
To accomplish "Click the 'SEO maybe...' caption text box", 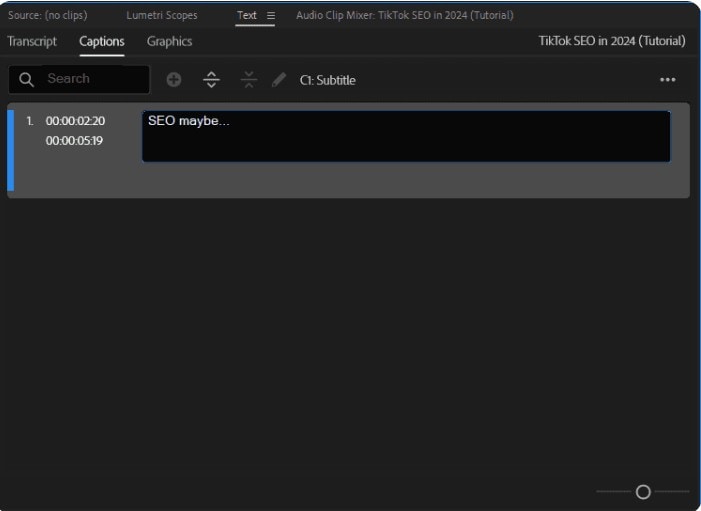I will (x=406, y=136).
